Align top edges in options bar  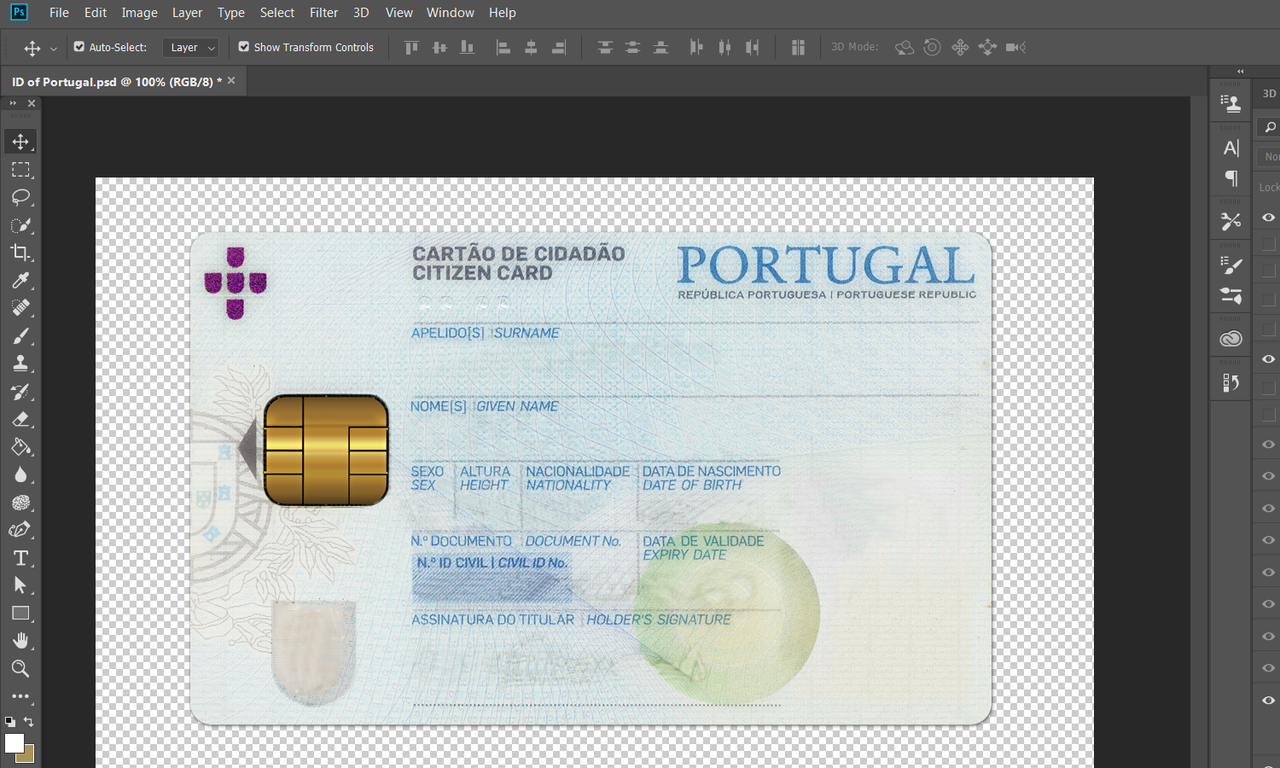click(411, 47)
